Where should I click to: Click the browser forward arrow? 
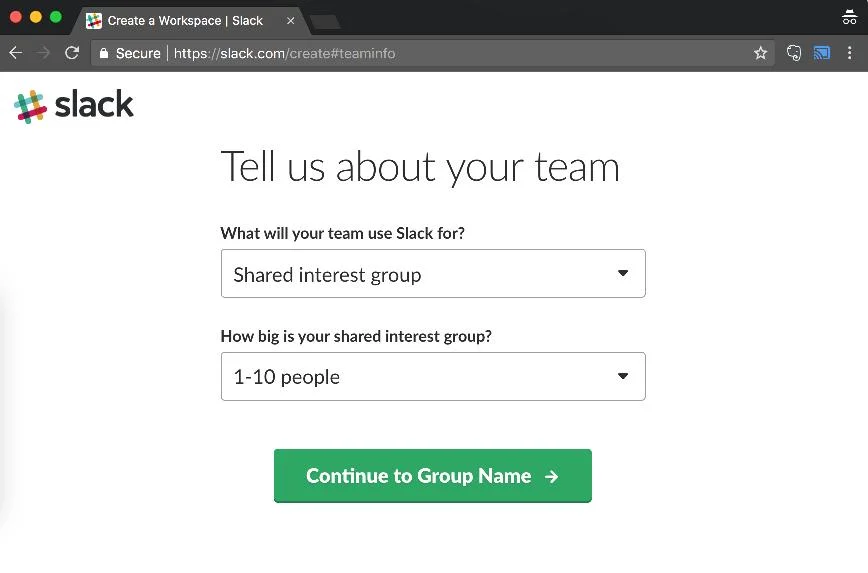(x=43, y=53)
